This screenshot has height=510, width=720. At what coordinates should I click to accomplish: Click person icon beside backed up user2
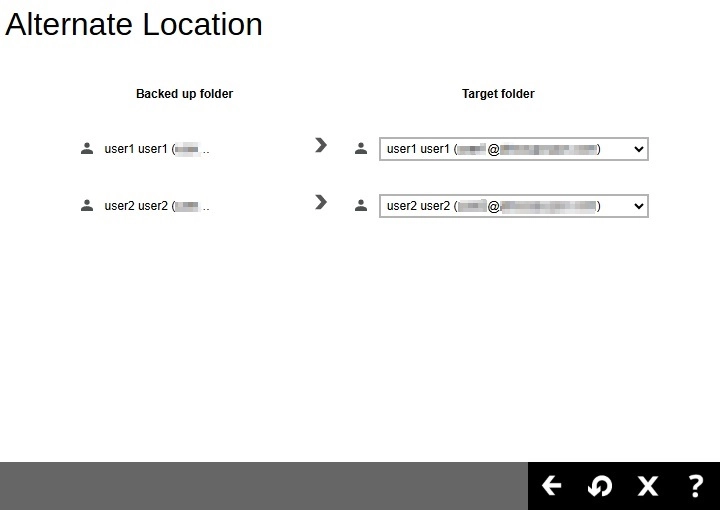tap(87, 206)
